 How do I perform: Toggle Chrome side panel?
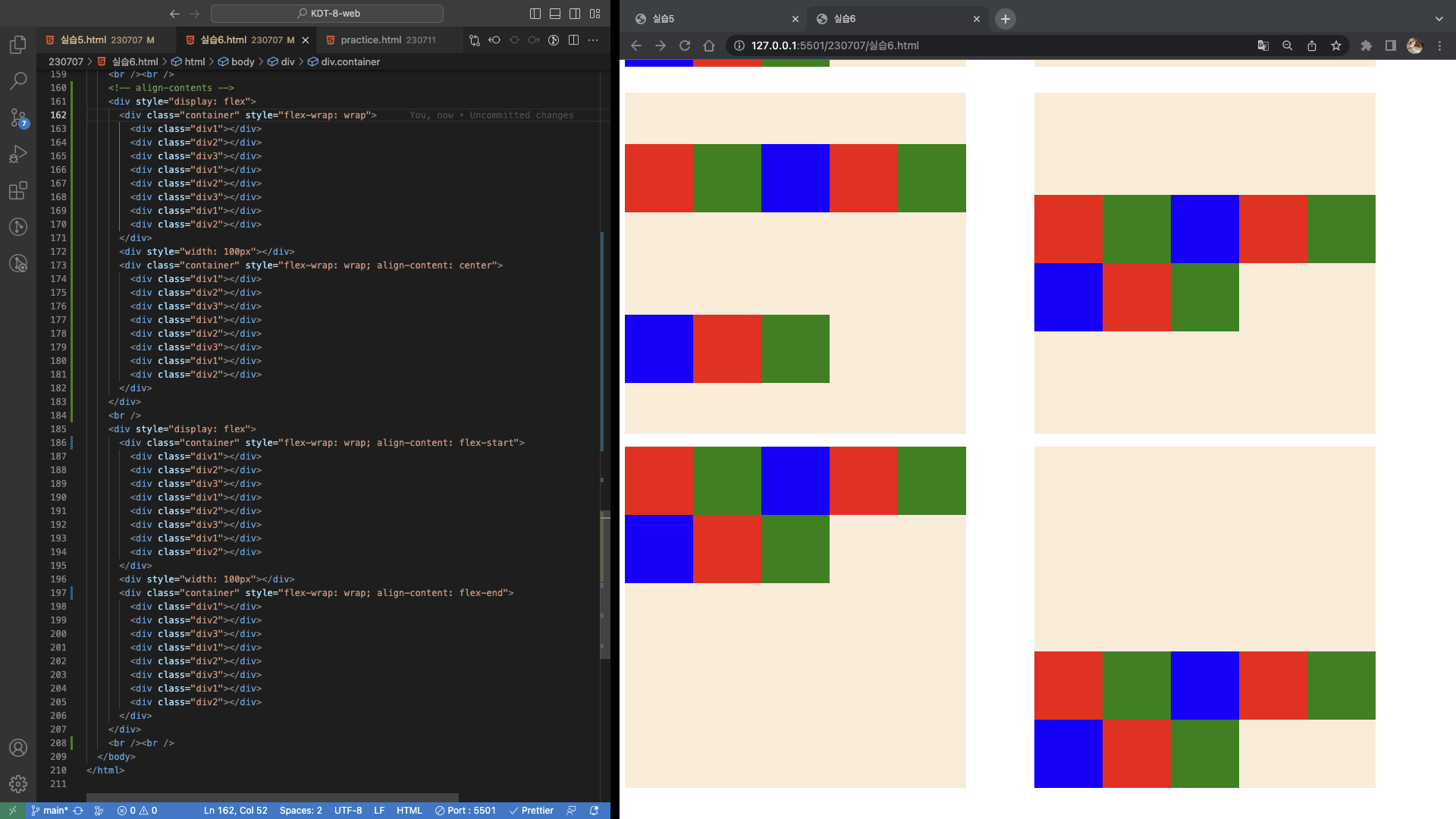click(1391, 45)
